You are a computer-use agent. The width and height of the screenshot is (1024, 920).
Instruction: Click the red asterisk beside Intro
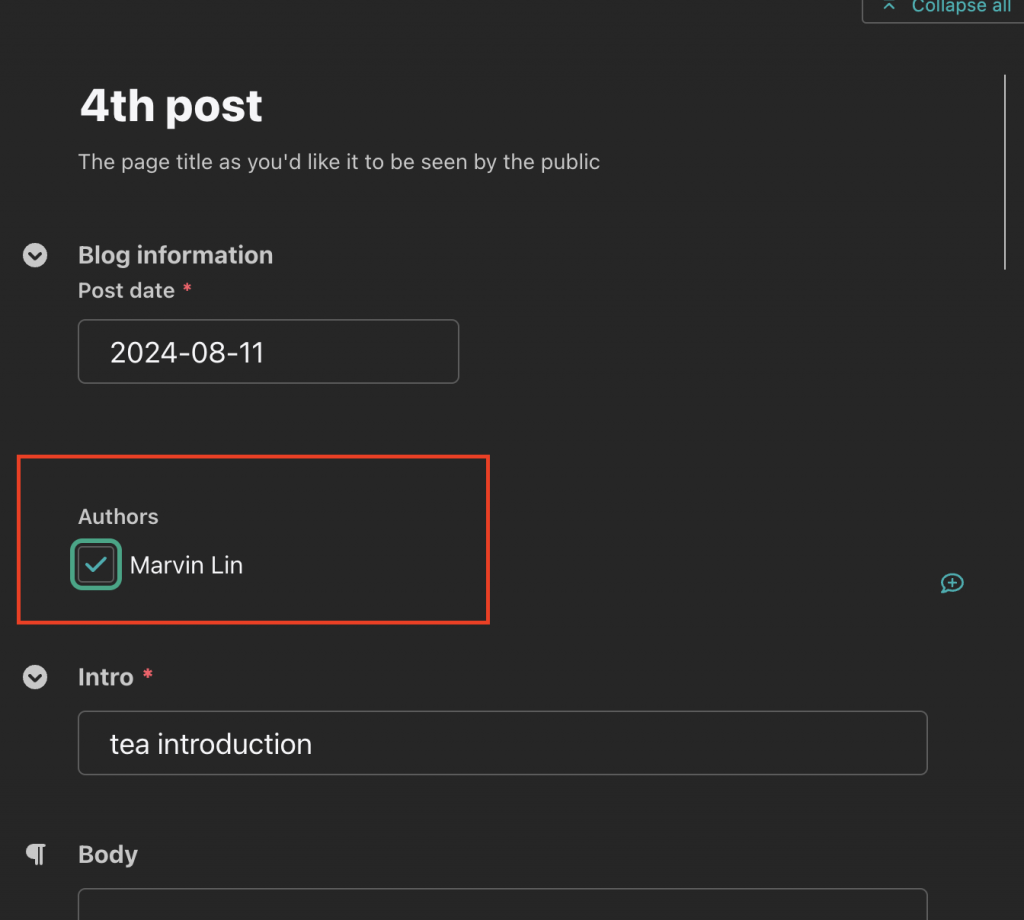click(148, 673)
